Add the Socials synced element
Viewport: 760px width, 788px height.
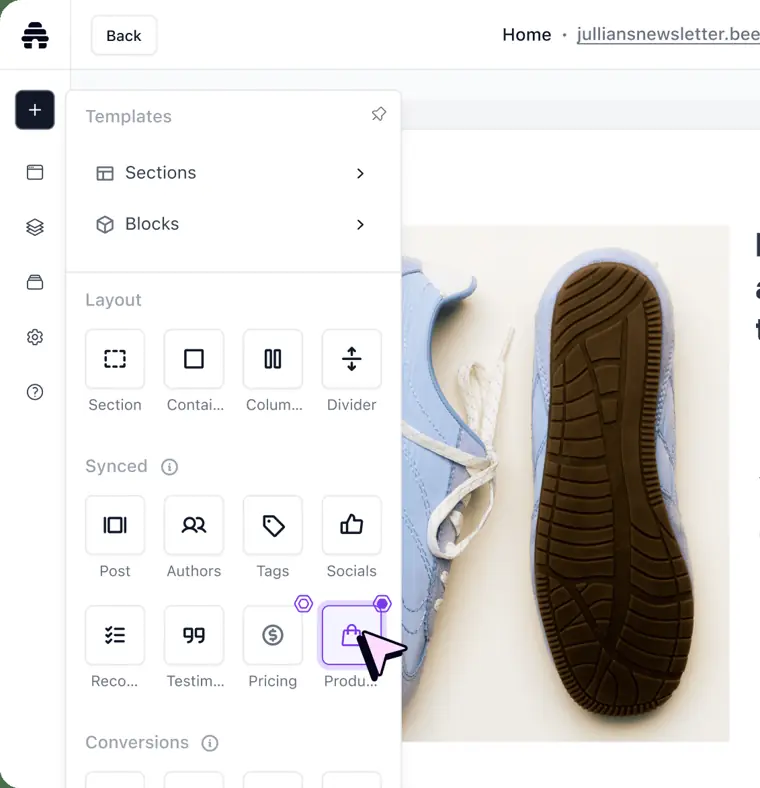(352, 525)
